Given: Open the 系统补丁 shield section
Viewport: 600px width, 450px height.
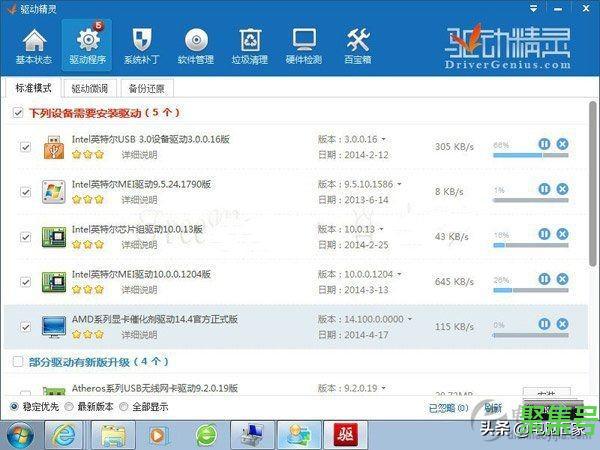Looking at the screenshot, I should [x=141, y=47].
